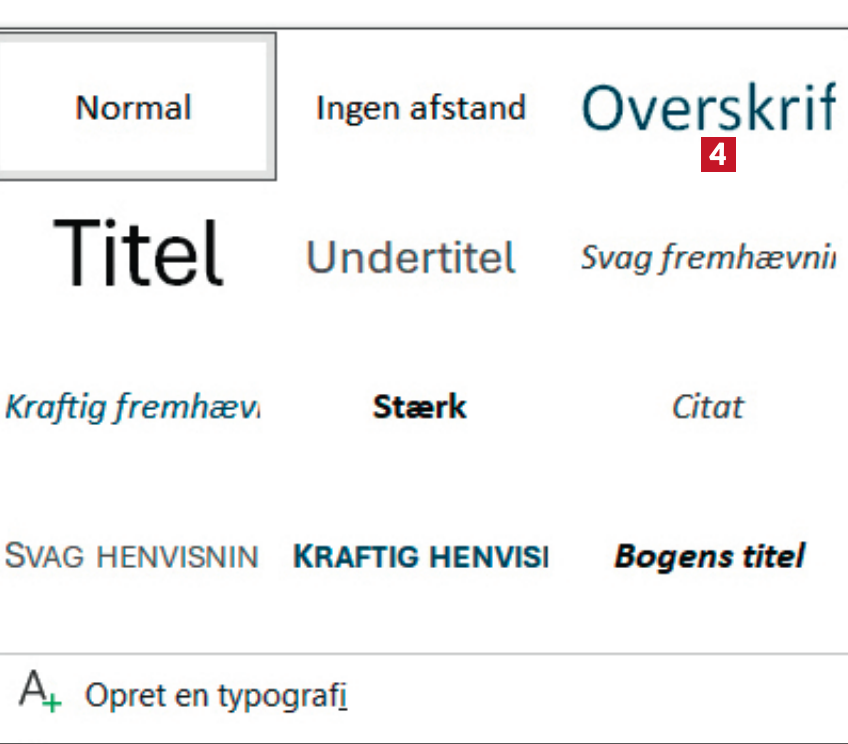Pick the gray small-caps reference style
This screenshot has height=744, width=848.
tap(132, 556)
